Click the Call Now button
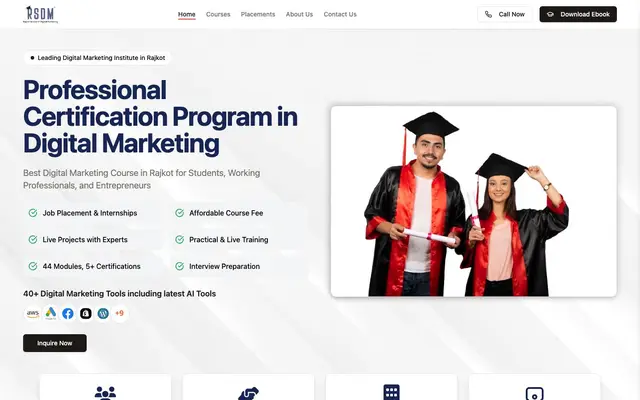The image size is (640, 400). pyautogui.click(x=505, y=14)
